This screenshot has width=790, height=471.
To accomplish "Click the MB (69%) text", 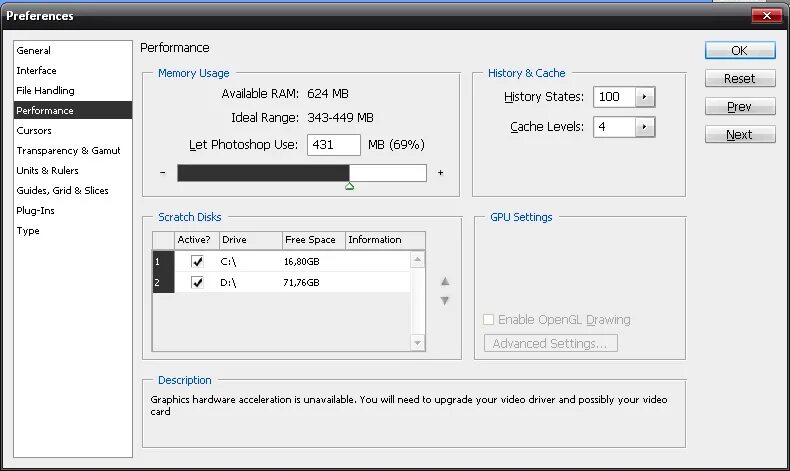I will coord(397,145).
